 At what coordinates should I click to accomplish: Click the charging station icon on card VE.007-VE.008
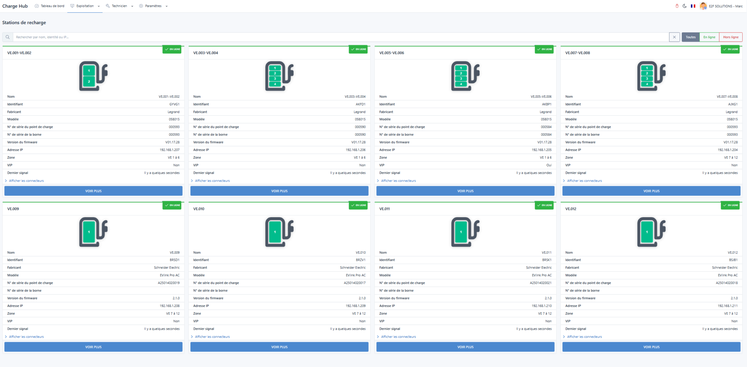click(x=651, y=76)
